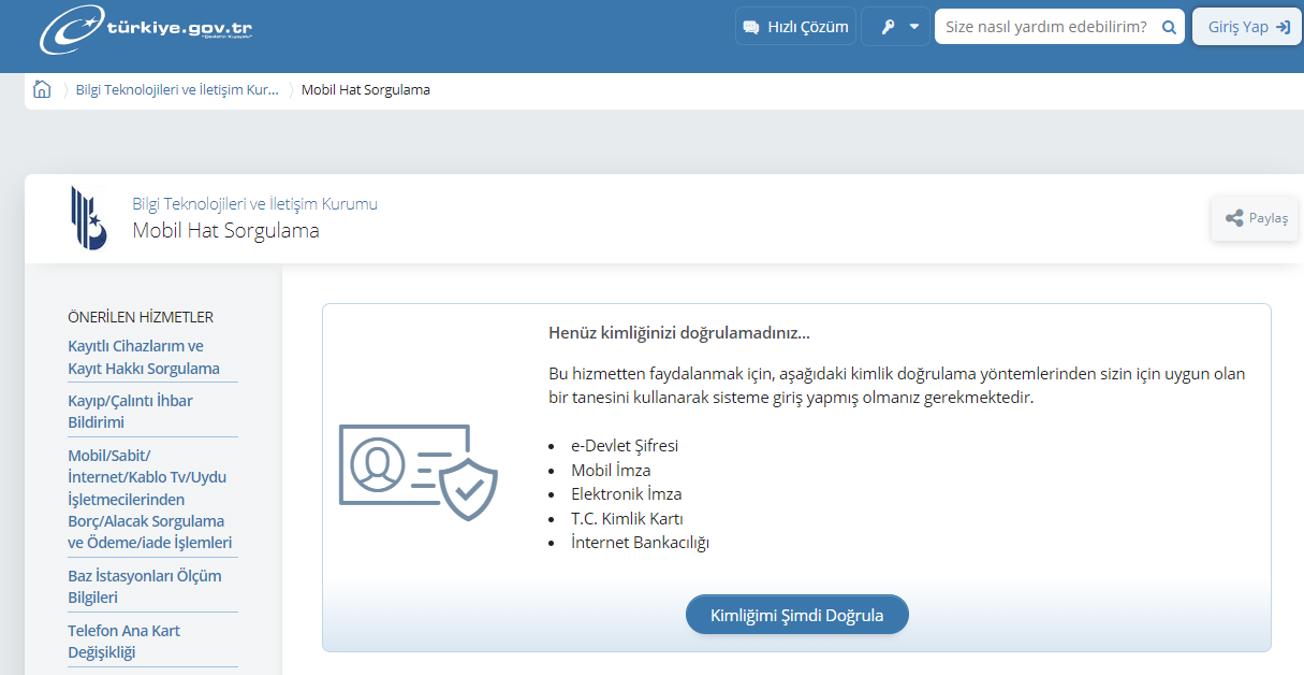
Task: Open Bilgi Teknolojileri ve İletişim Kur... breadcrumb
Action: pyautogui.click(x=177, y=90)
